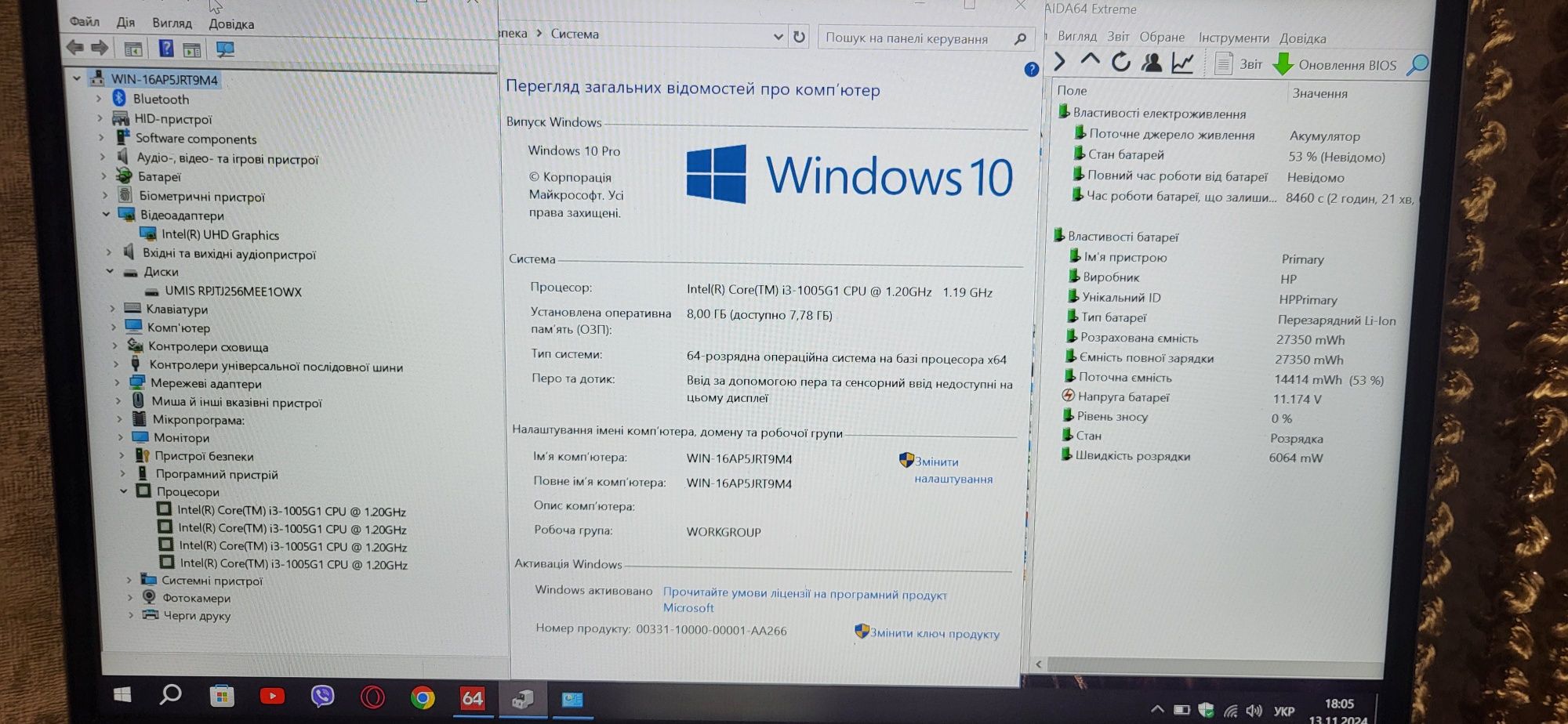Open Google Chrome from the taskbar

click(423, 697)
